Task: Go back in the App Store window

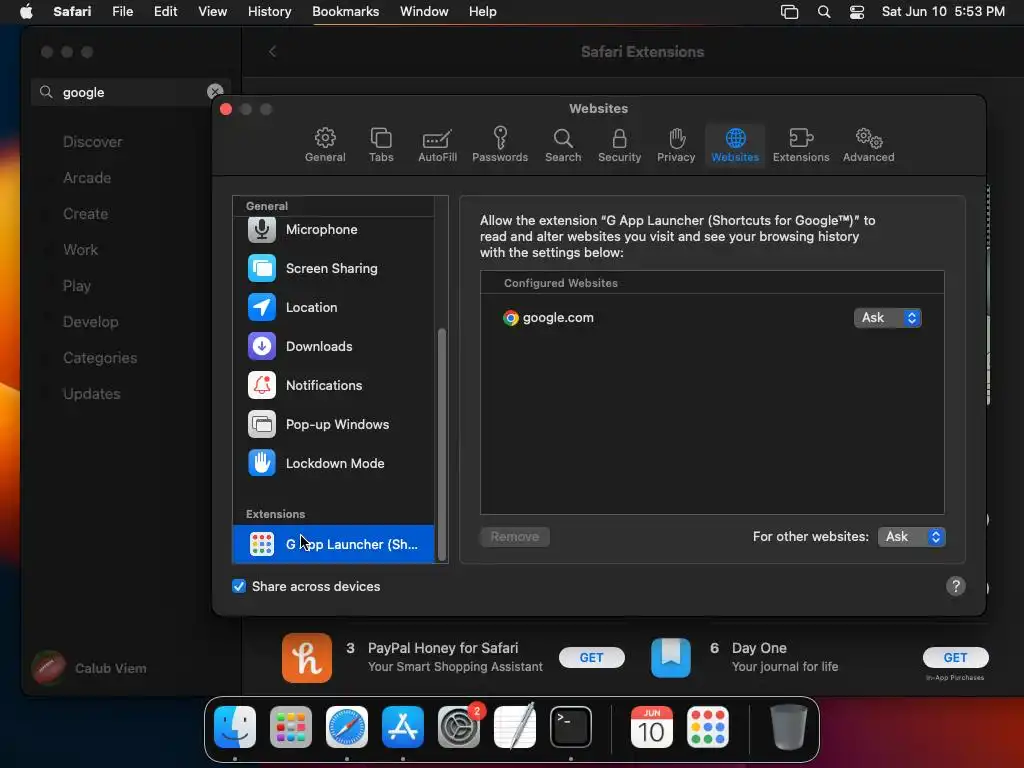Action: [x=272, y=52]
